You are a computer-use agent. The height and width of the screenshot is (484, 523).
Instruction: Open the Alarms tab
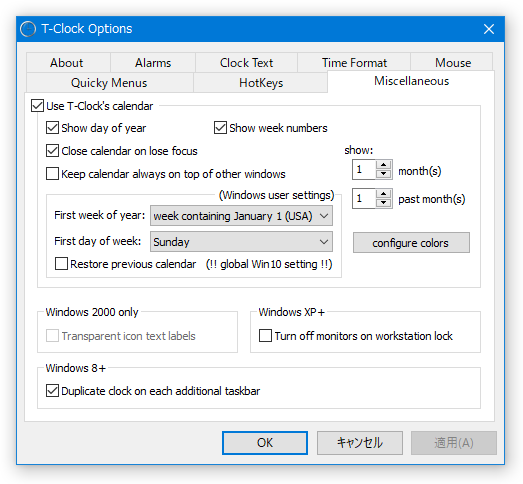153,62
